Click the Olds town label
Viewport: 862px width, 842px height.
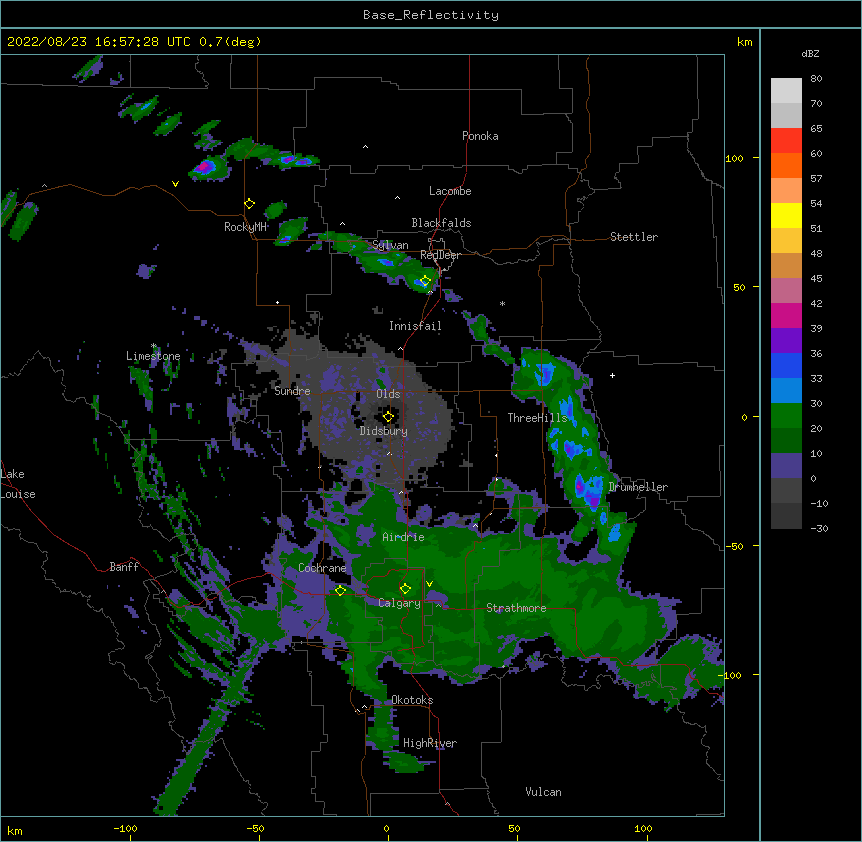(x=388, y=394)
